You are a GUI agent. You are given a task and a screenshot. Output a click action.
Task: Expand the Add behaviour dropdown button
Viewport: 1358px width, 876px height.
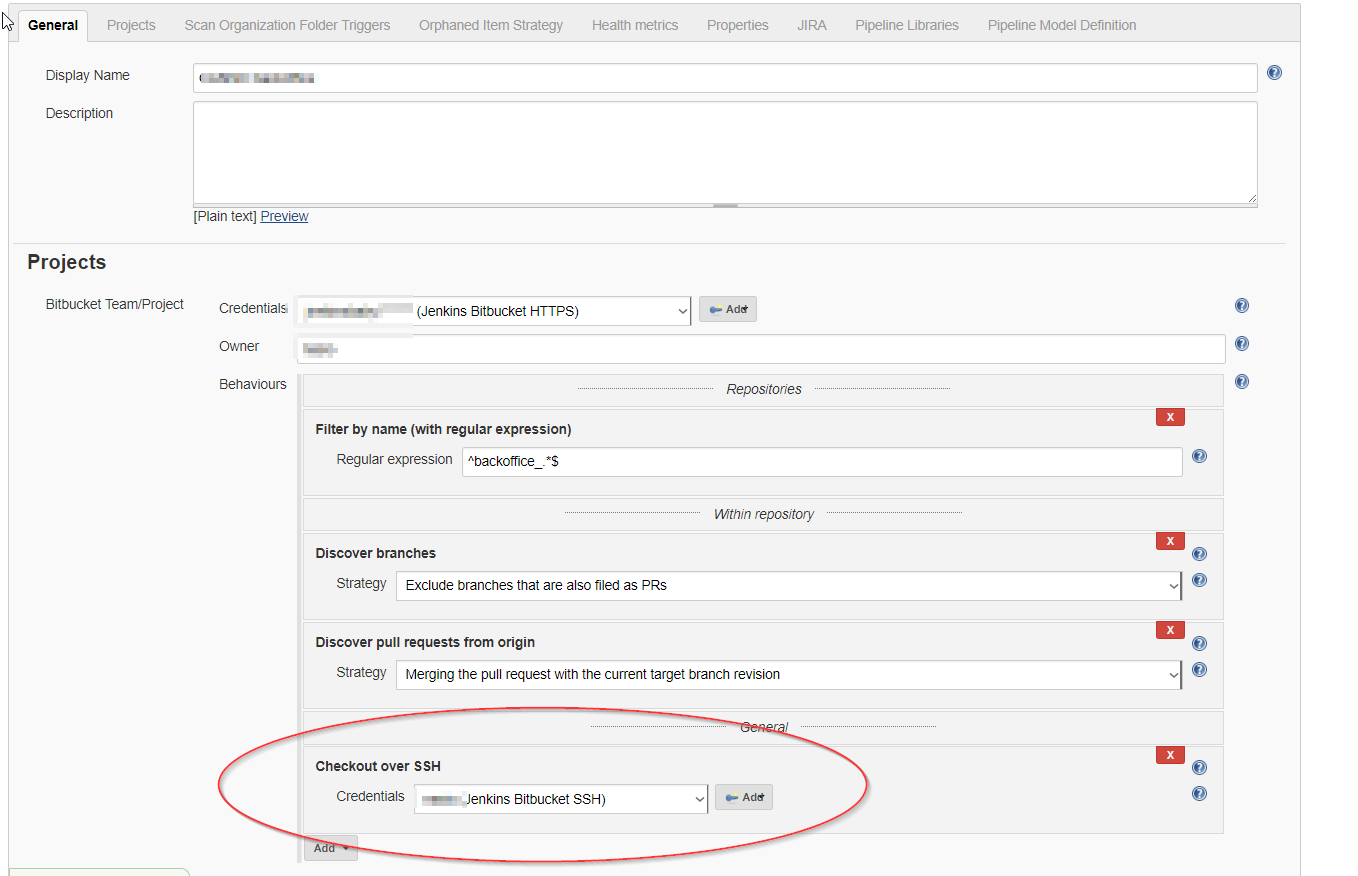[330, 848]
